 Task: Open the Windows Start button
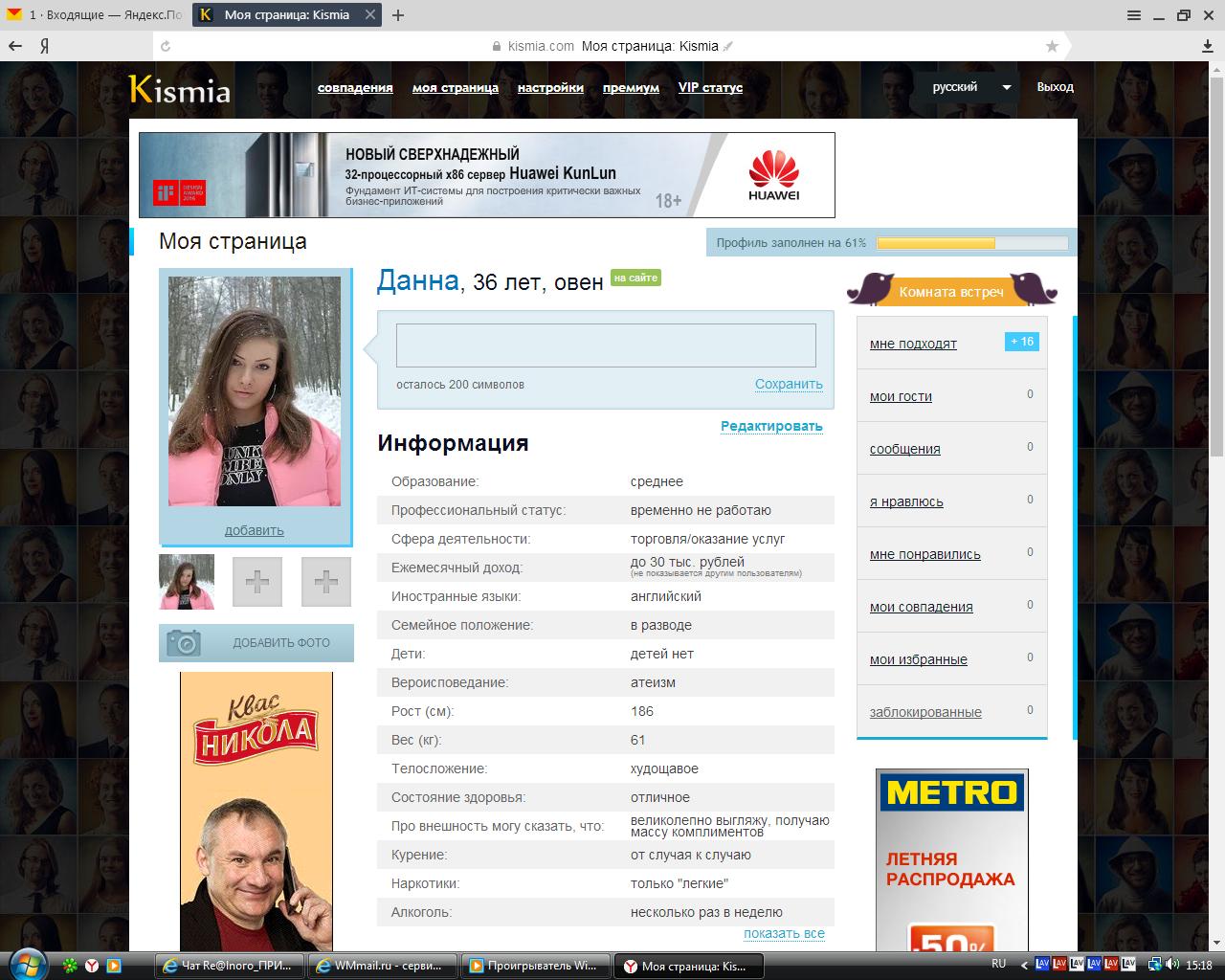27,964
